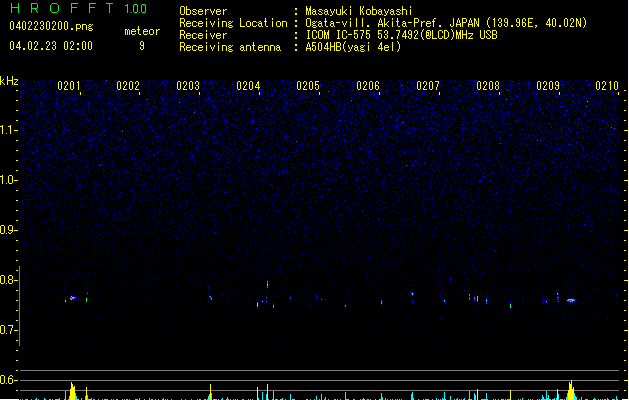Click the kHz axis unit label
The width and height of the screenshot is (629, 400).
9,81
